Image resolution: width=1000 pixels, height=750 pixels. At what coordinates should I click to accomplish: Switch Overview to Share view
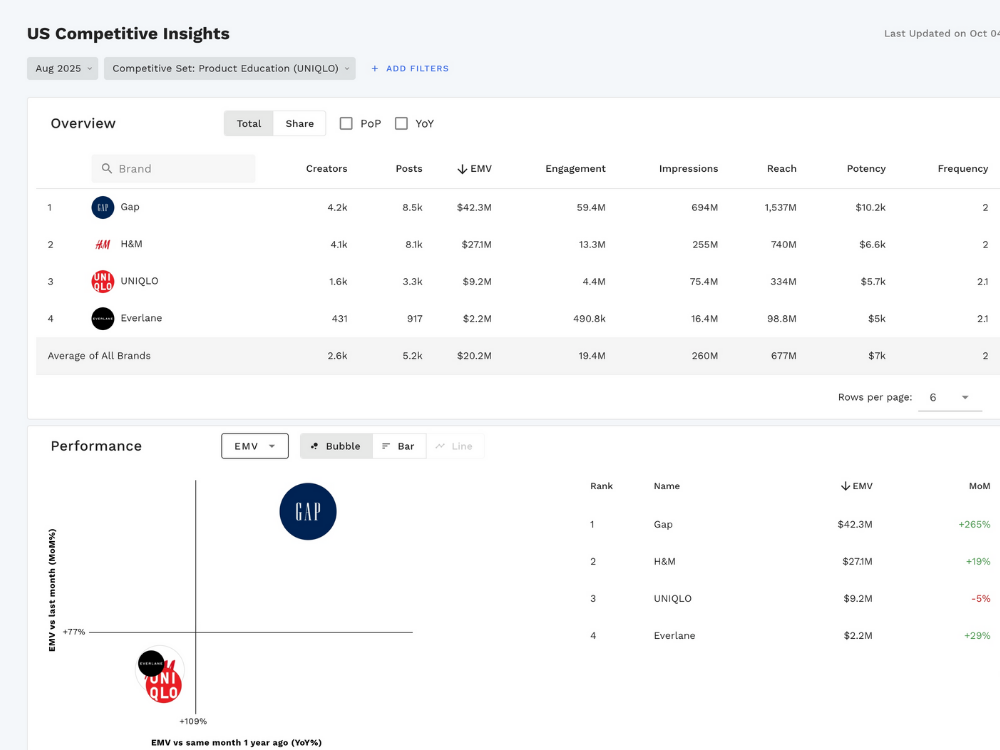tap(299, 124)
